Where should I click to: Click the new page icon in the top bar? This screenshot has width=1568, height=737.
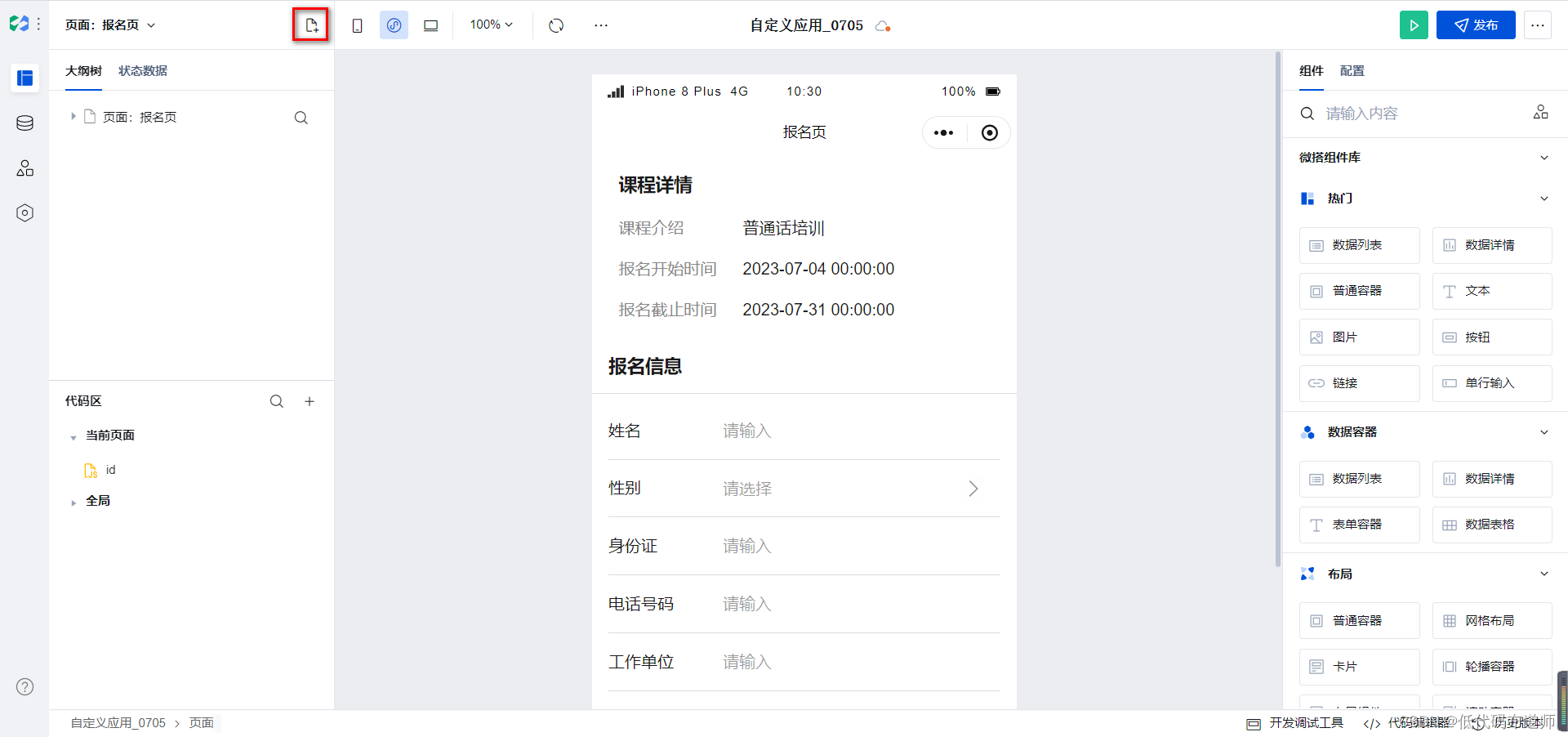pos(311,25)
